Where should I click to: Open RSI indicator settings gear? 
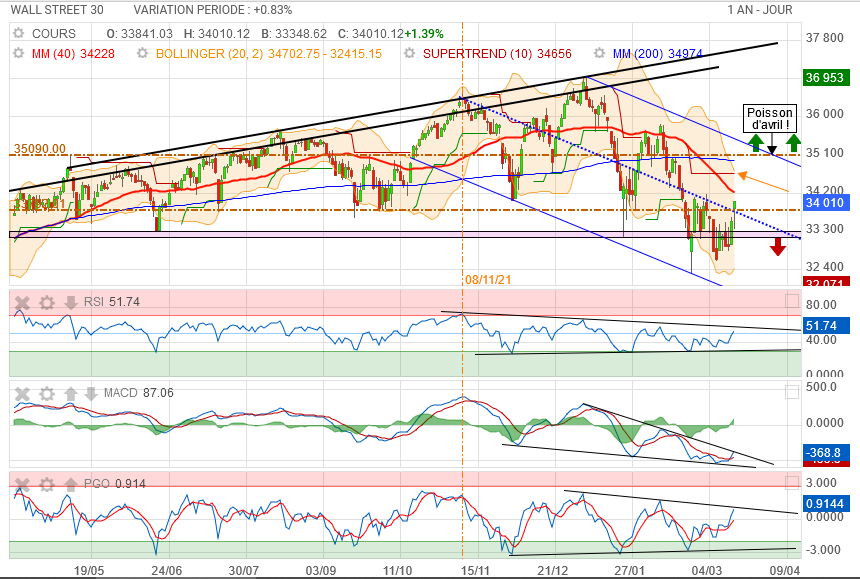47,302
